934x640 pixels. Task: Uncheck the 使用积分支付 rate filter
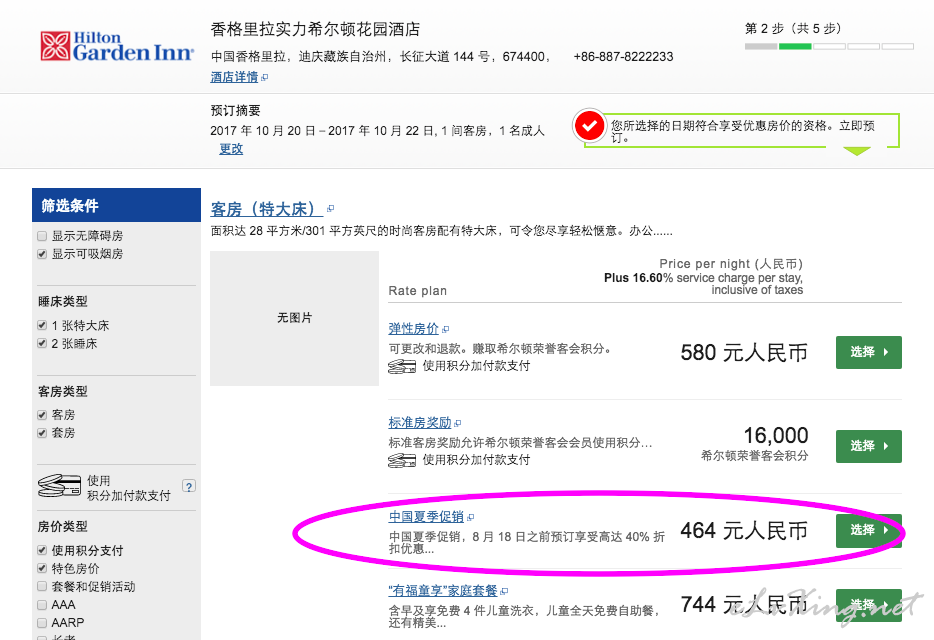click(42, 550)
